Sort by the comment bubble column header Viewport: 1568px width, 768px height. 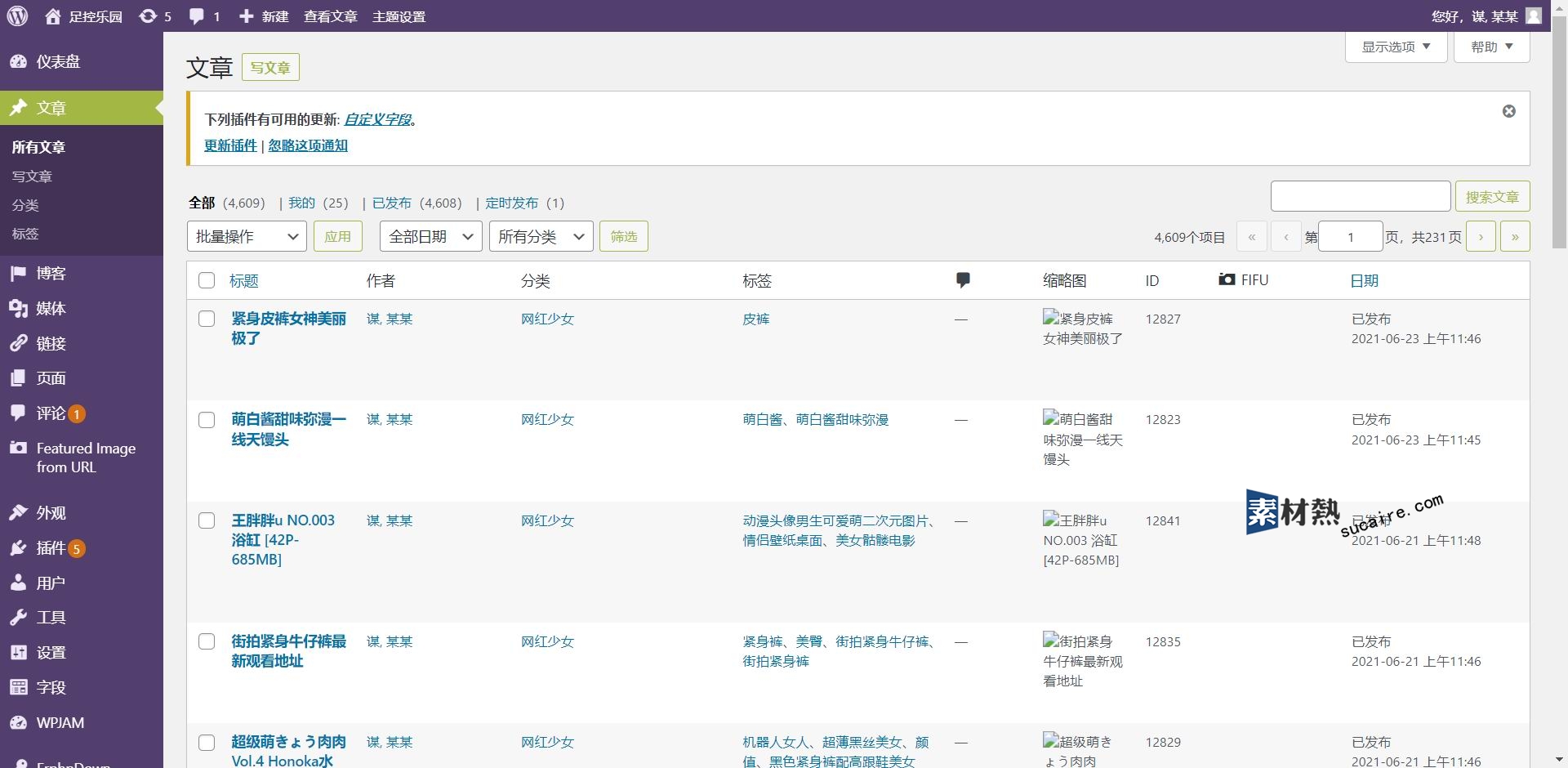[963, 280]
